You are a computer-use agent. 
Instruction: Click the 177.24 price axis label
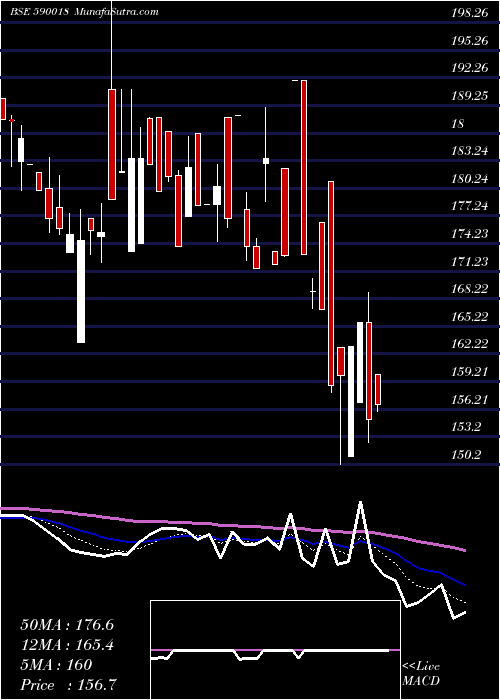click(469, 206)
